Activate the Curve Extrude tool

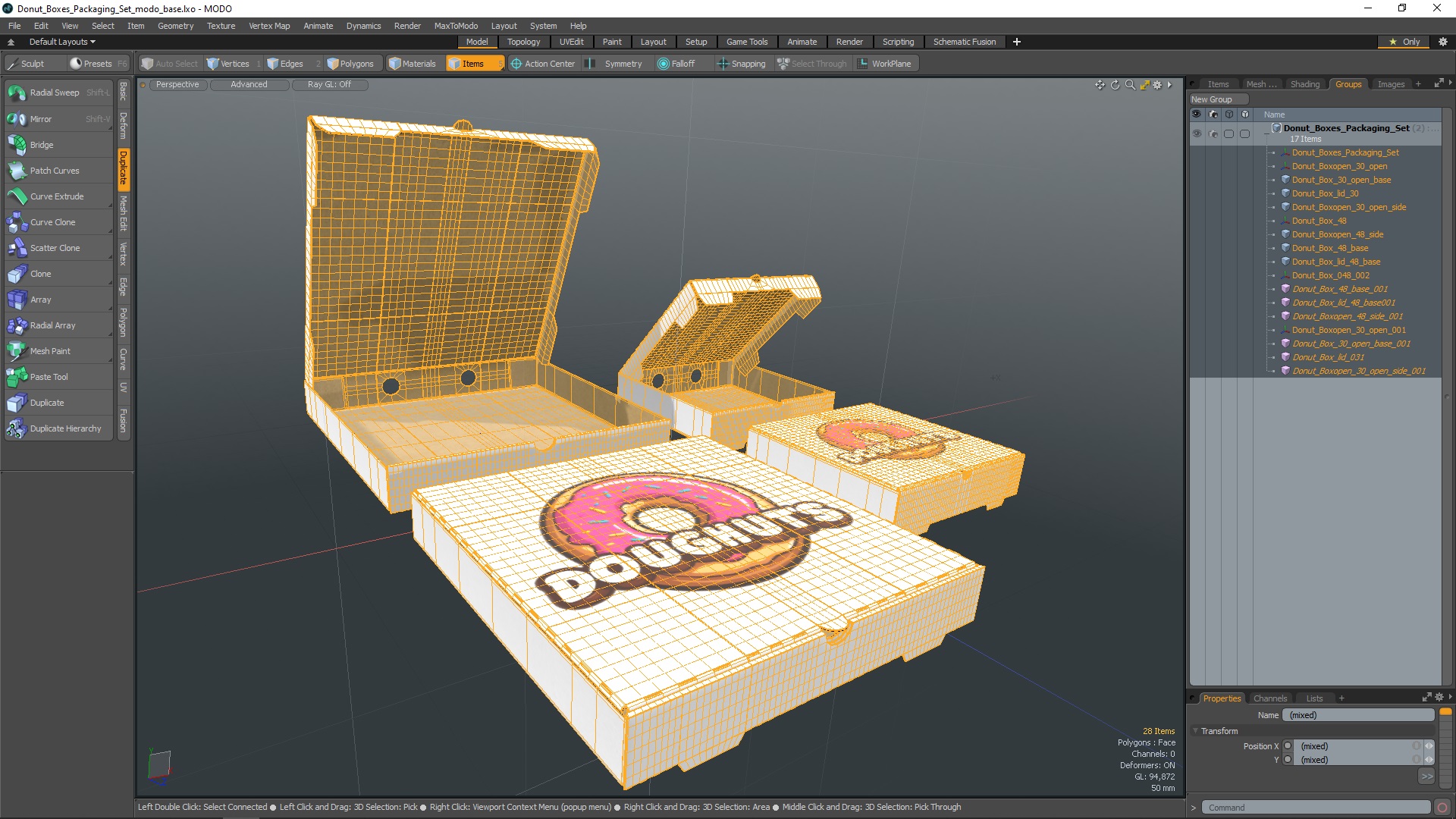point(56,196)
